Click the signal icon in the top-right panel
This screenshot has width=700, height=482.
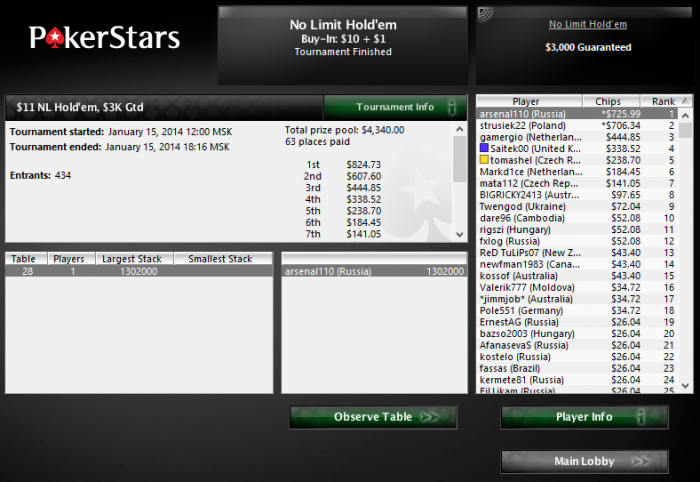point(485,14)
